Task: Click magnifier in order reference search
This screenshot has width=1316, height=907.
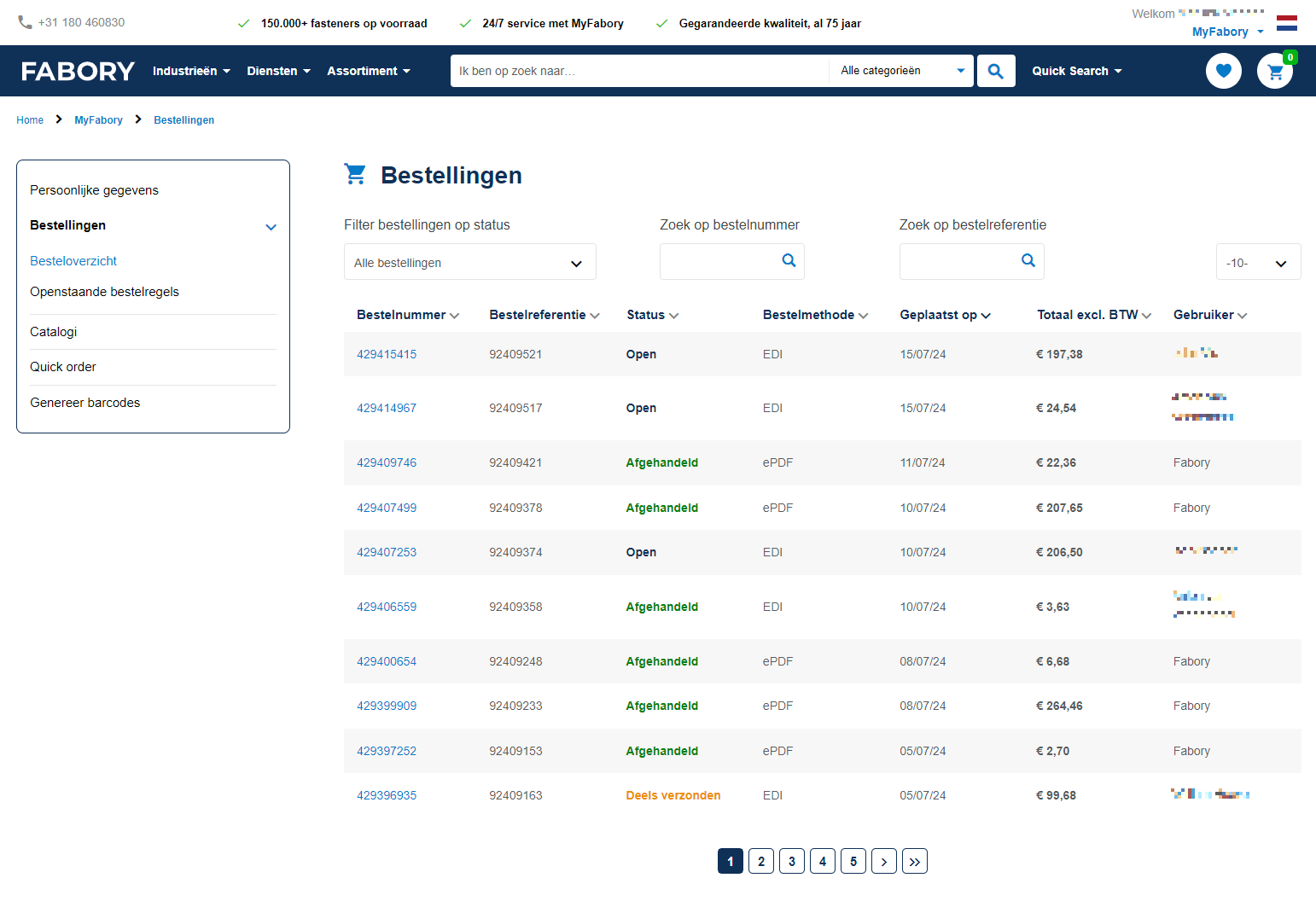Action: 1028,261
